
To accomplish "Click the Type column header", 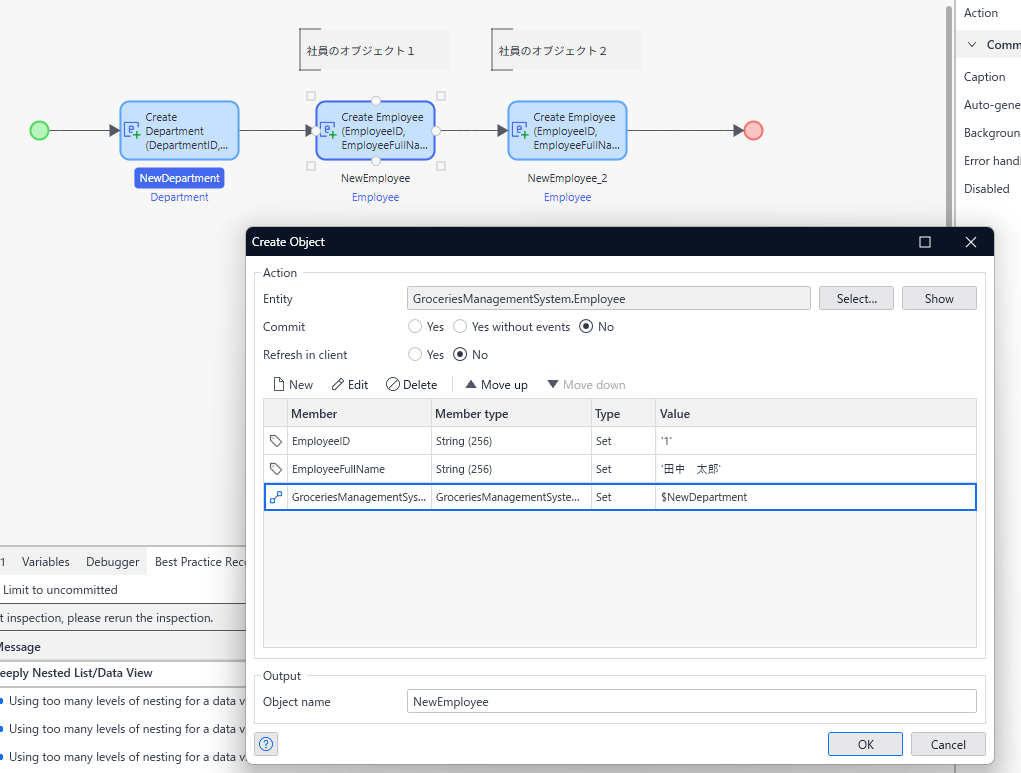I will pyautogui.click(x=623, y=414).
